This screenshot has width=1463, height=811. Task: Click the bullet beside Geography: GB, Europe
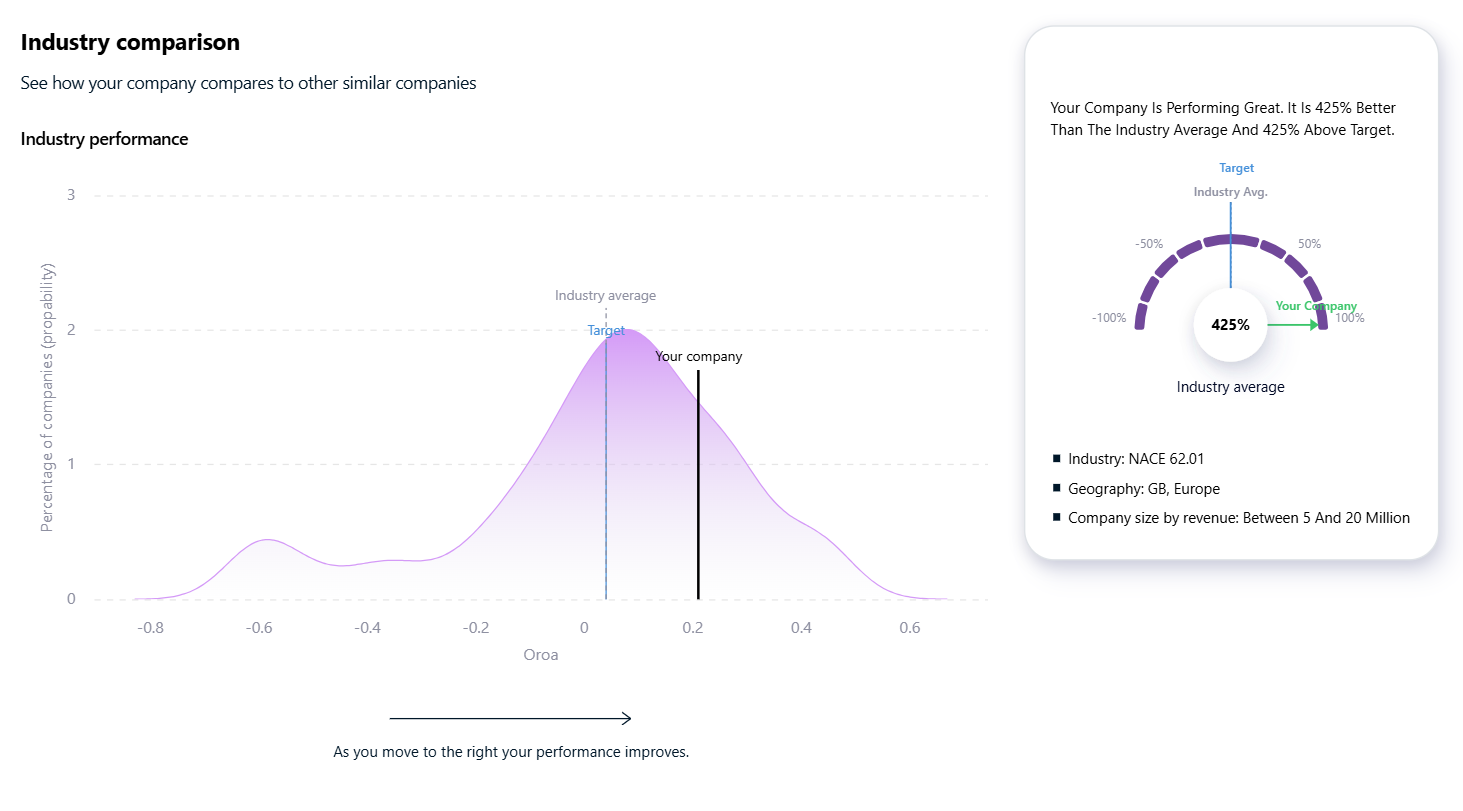tap(1056, 488)
